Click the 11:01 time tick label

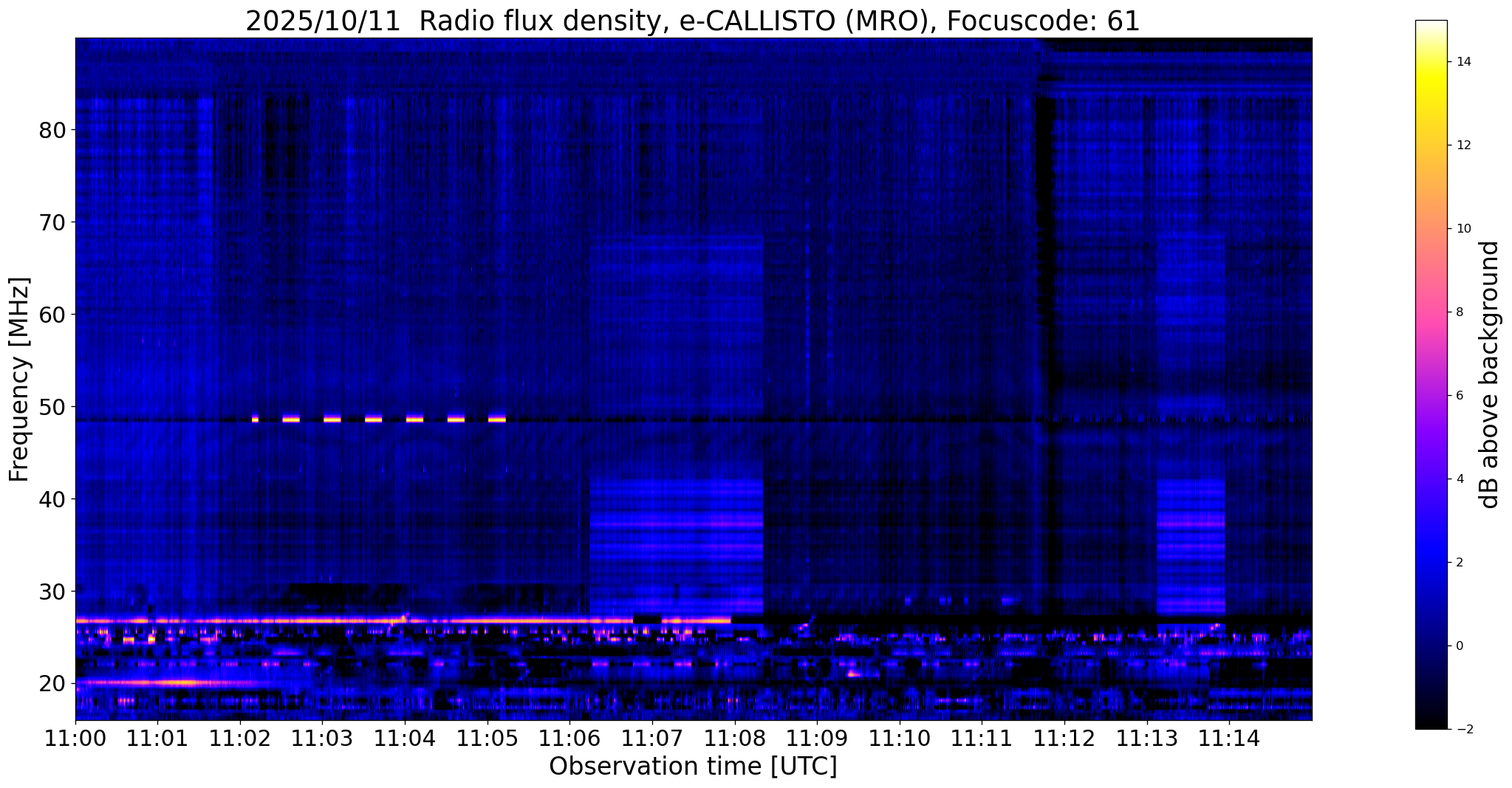(157, 739)
